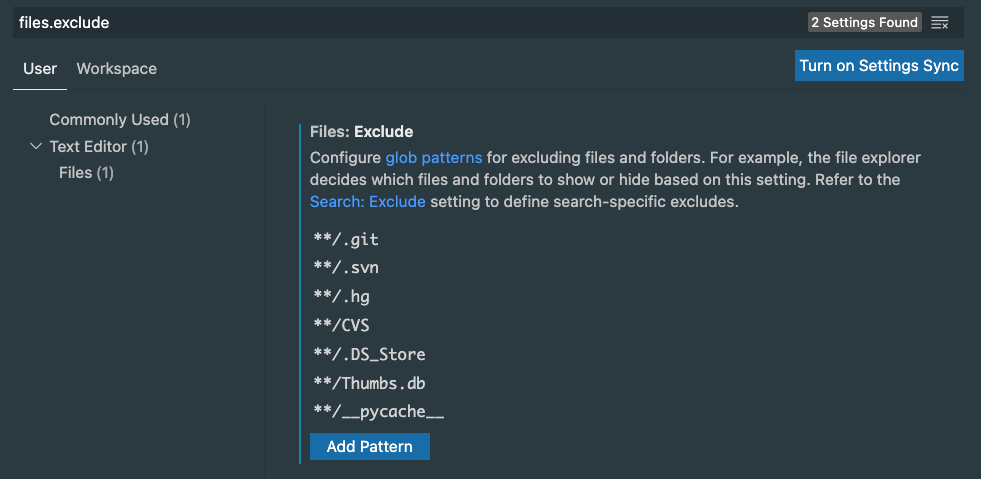This screenshot has width=981, height=479.
Task: Open the Files subcategory in tree
Action: 86,174
